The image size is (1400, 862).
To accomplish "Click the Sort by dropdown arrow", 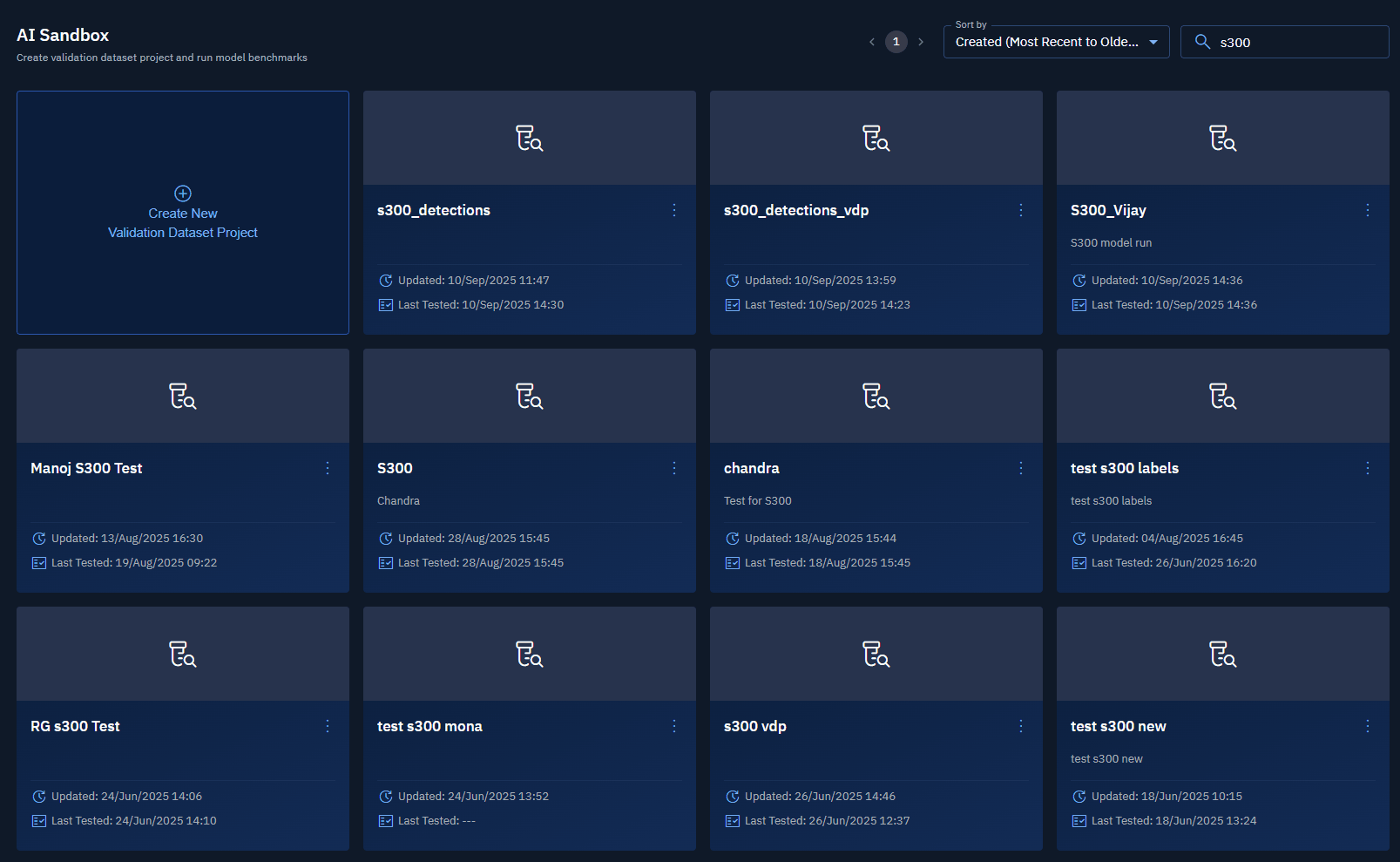I will 1153,42.
